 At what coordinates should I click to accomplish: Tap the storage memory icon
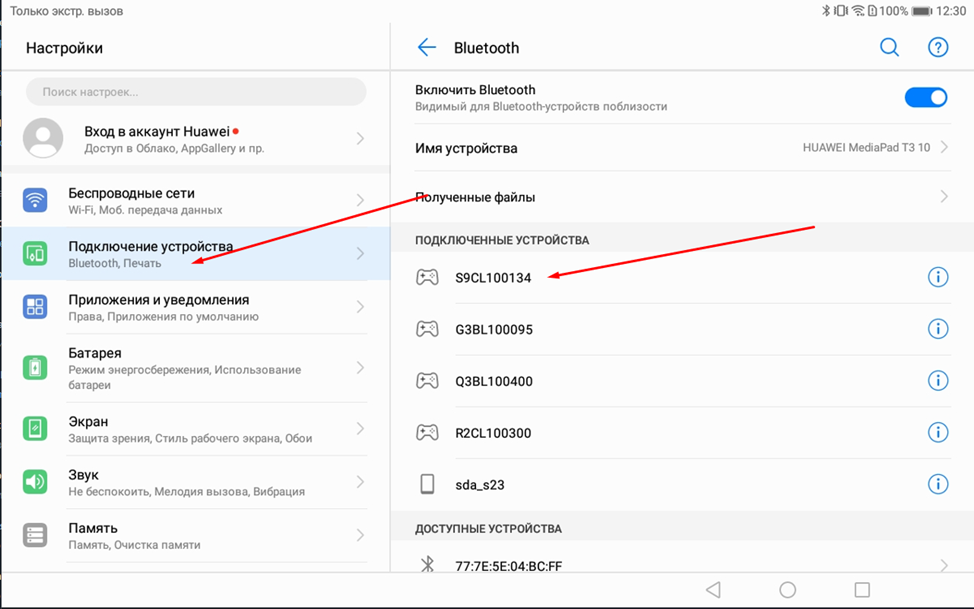point(35,535)
